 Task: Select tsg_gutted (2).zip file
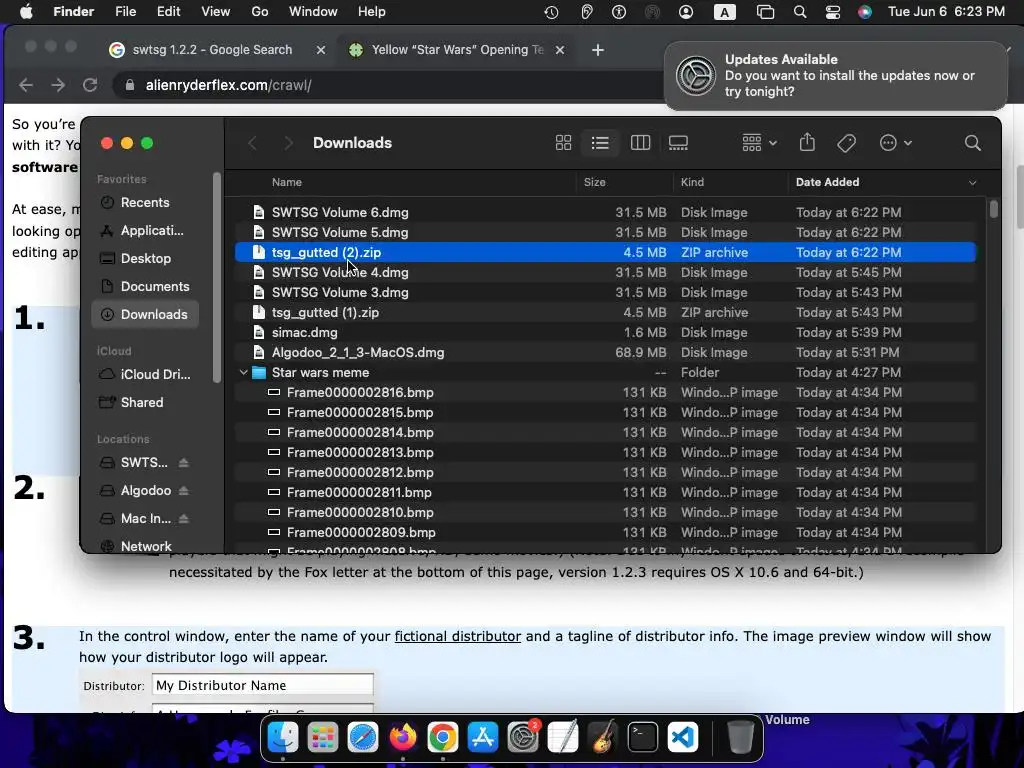(605, 252)
